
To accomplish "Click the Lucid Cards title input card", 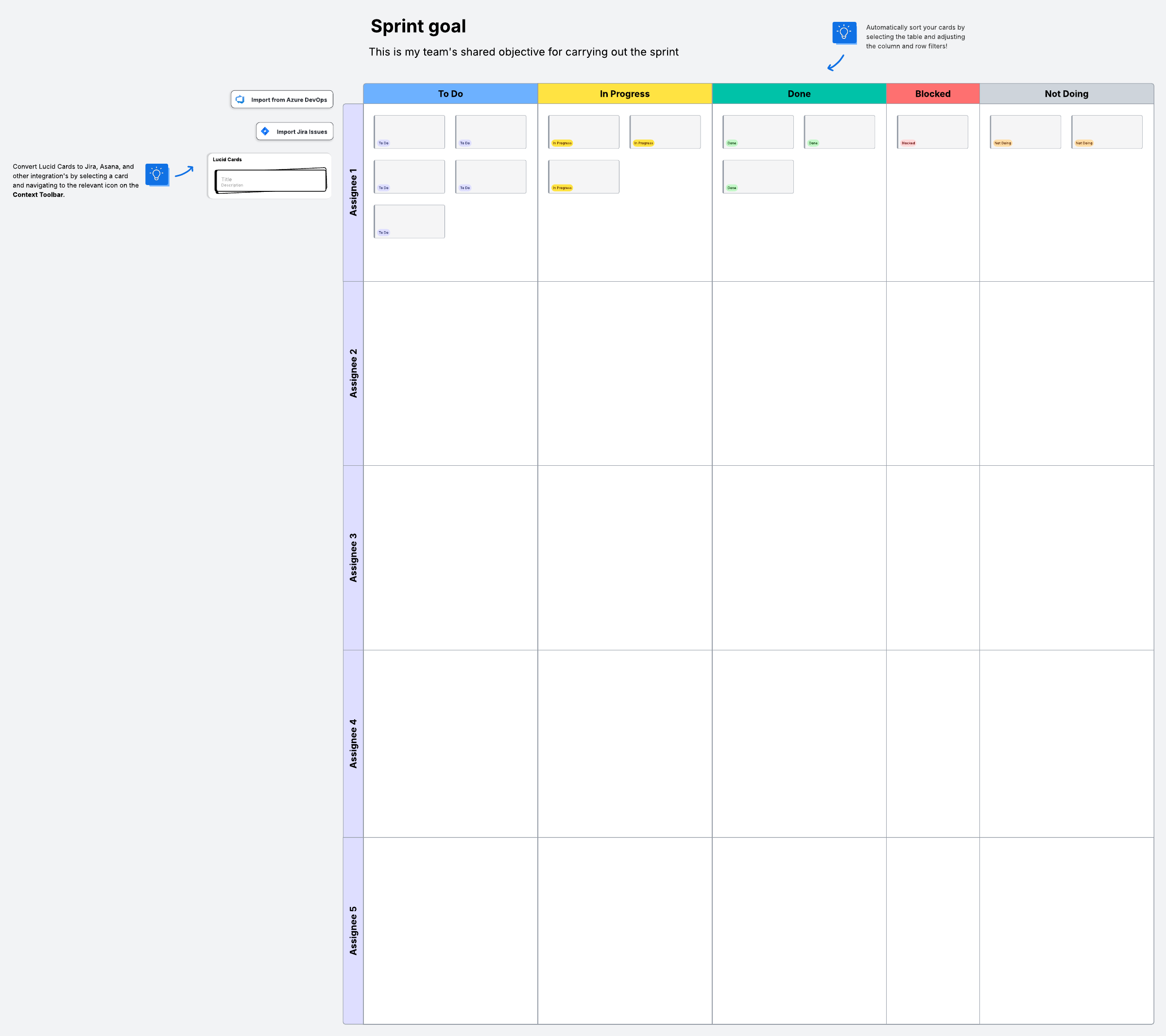I will (271, 181).
